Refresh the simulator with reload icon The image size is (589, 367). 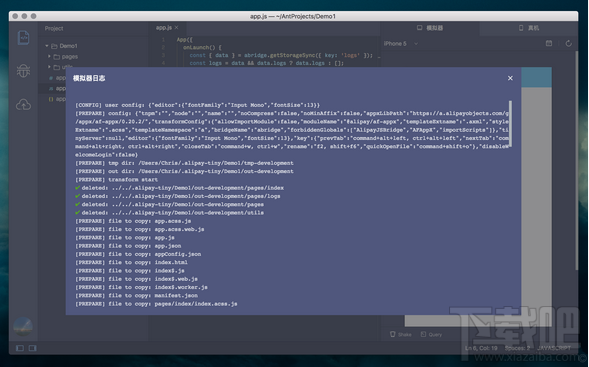(569, 44)
